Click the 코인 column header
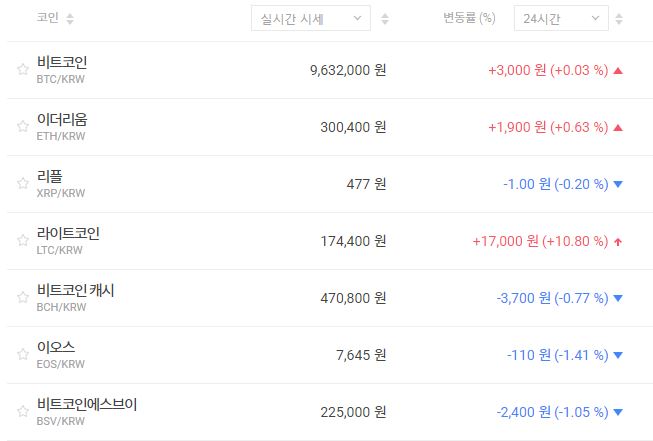The width and height of the screenshot is (653, 441). (47, 19)
